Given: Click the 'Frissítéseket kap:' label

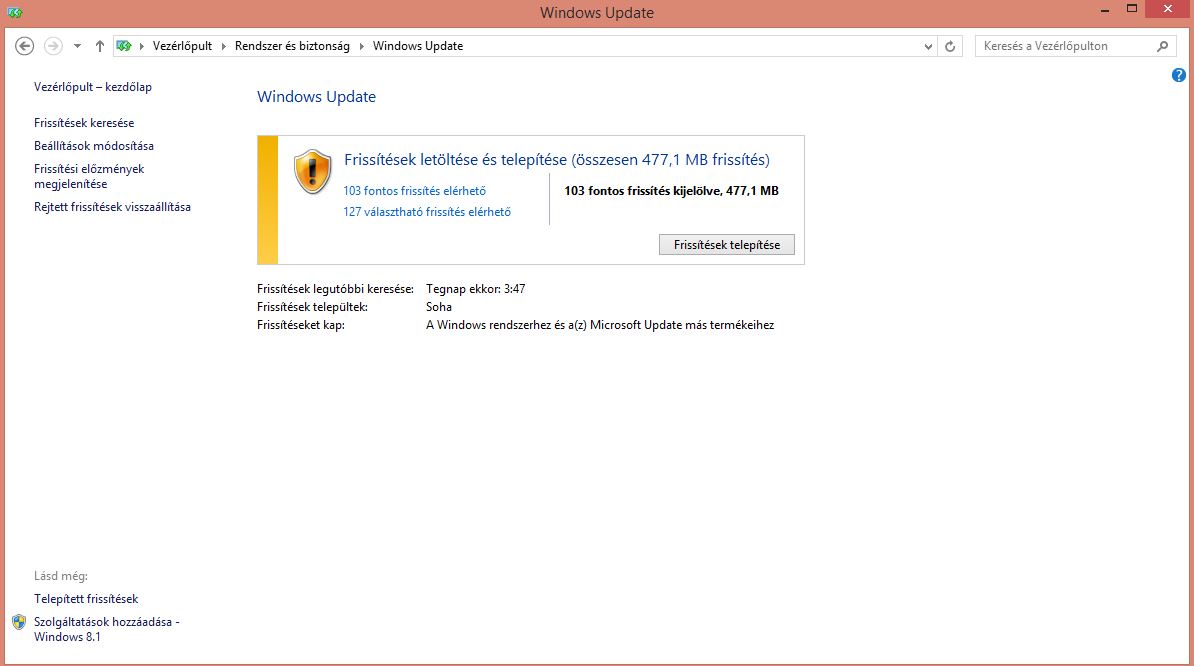Looking at the screenshot, I should 301,325.
